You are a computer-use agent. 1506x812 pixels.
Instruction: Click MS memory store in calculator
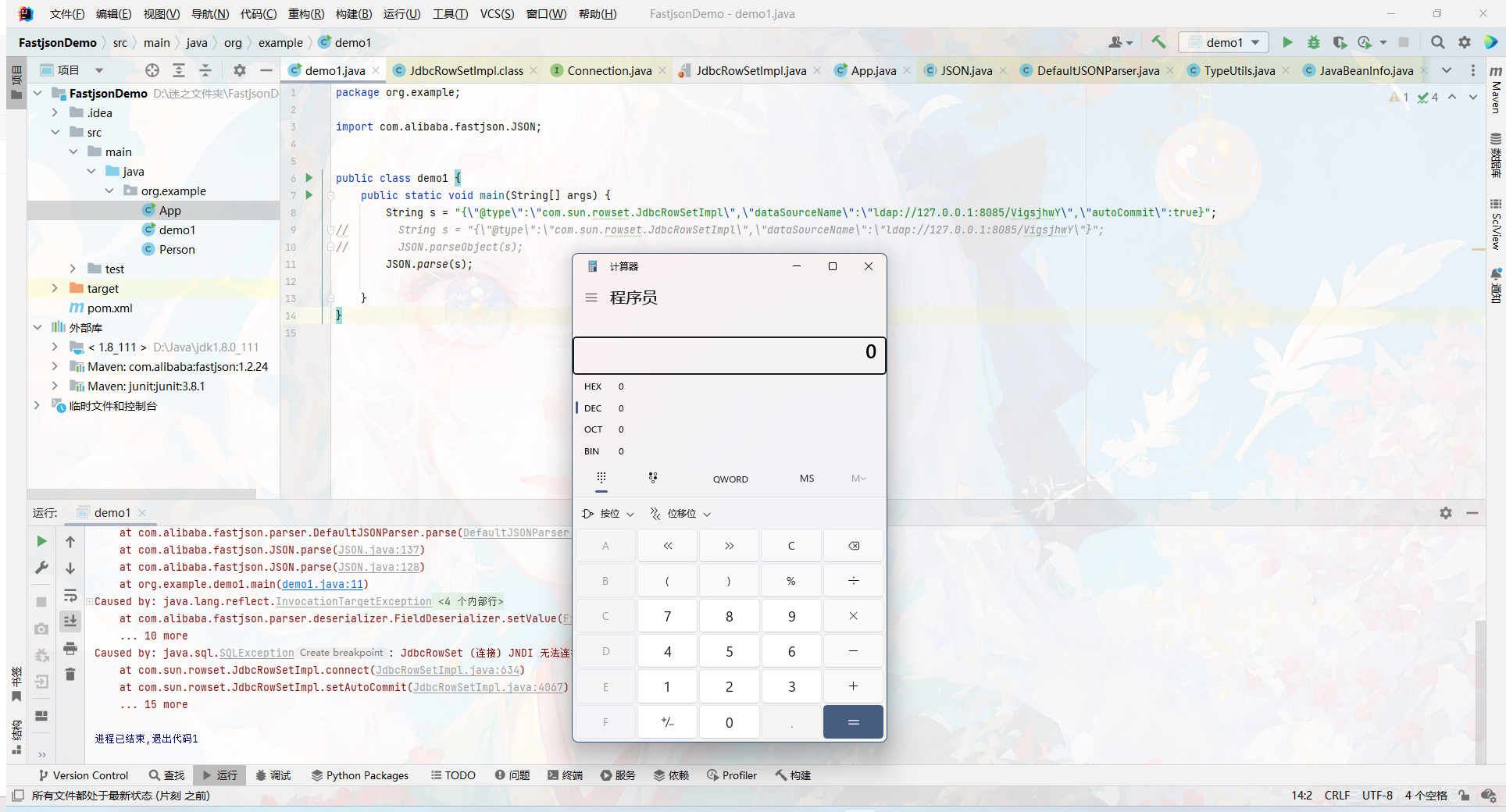(807, 479)
